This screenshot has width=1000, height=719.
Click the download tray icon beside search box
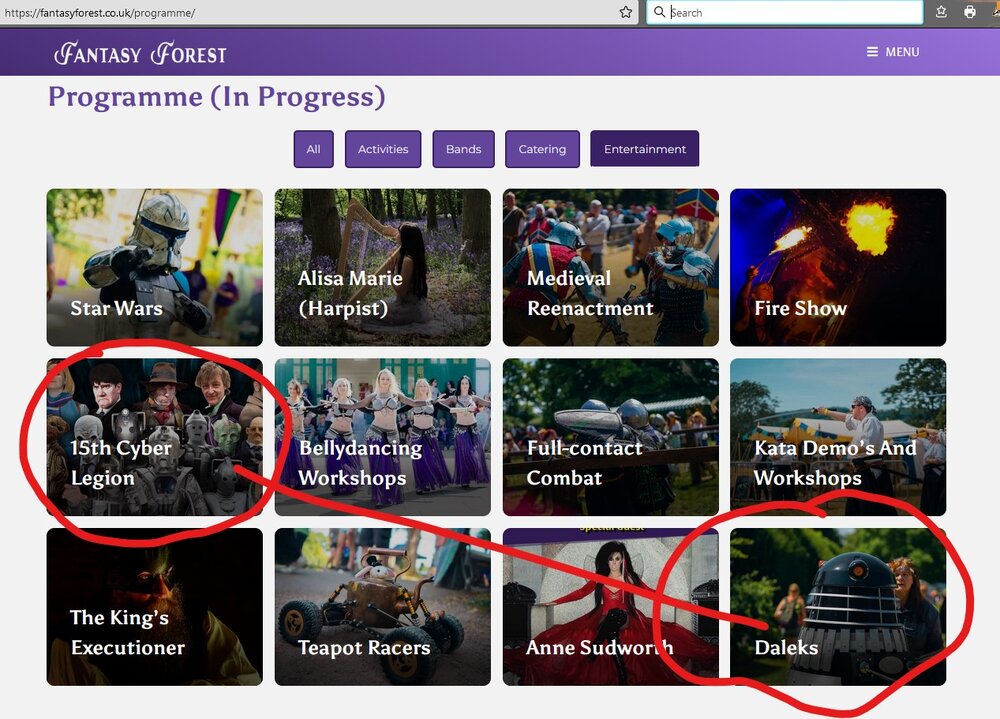[x=941, y=12]
